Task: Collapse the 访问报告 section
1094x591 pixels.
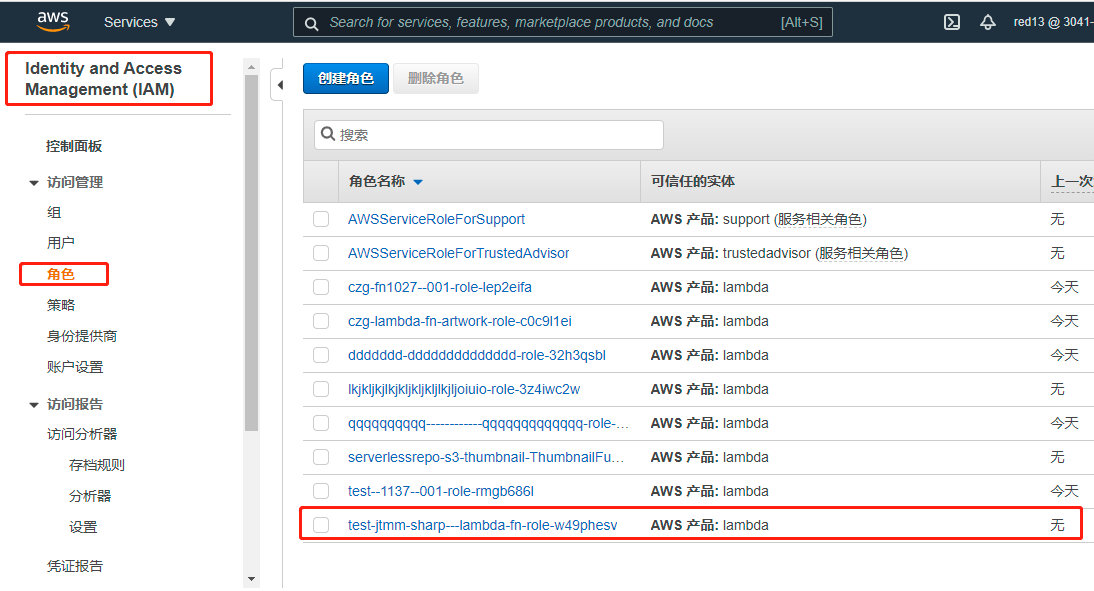Action: [33, 405]
